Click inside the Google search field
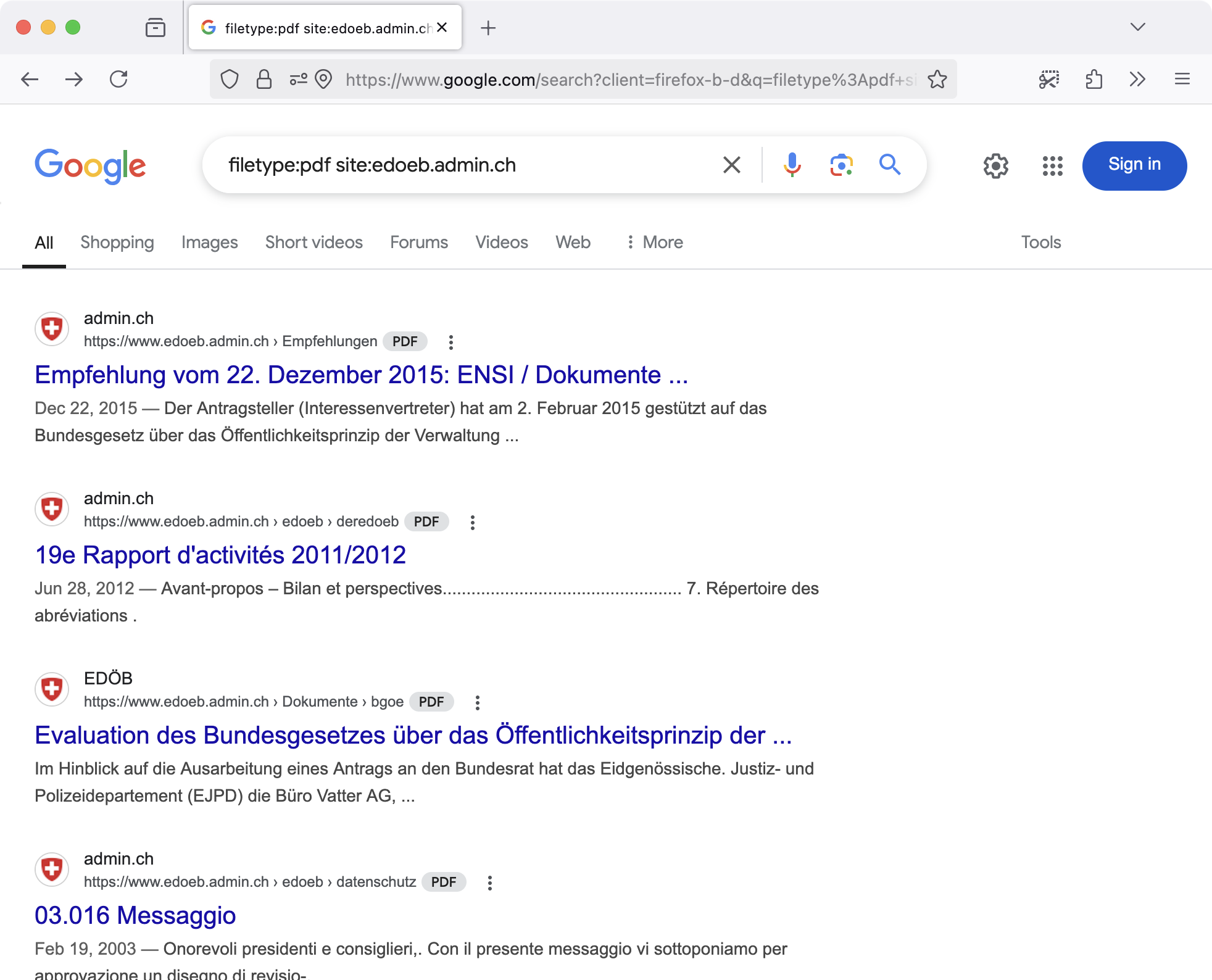Viewport: 1212px width, 980px height. click(x=463, y=165)
